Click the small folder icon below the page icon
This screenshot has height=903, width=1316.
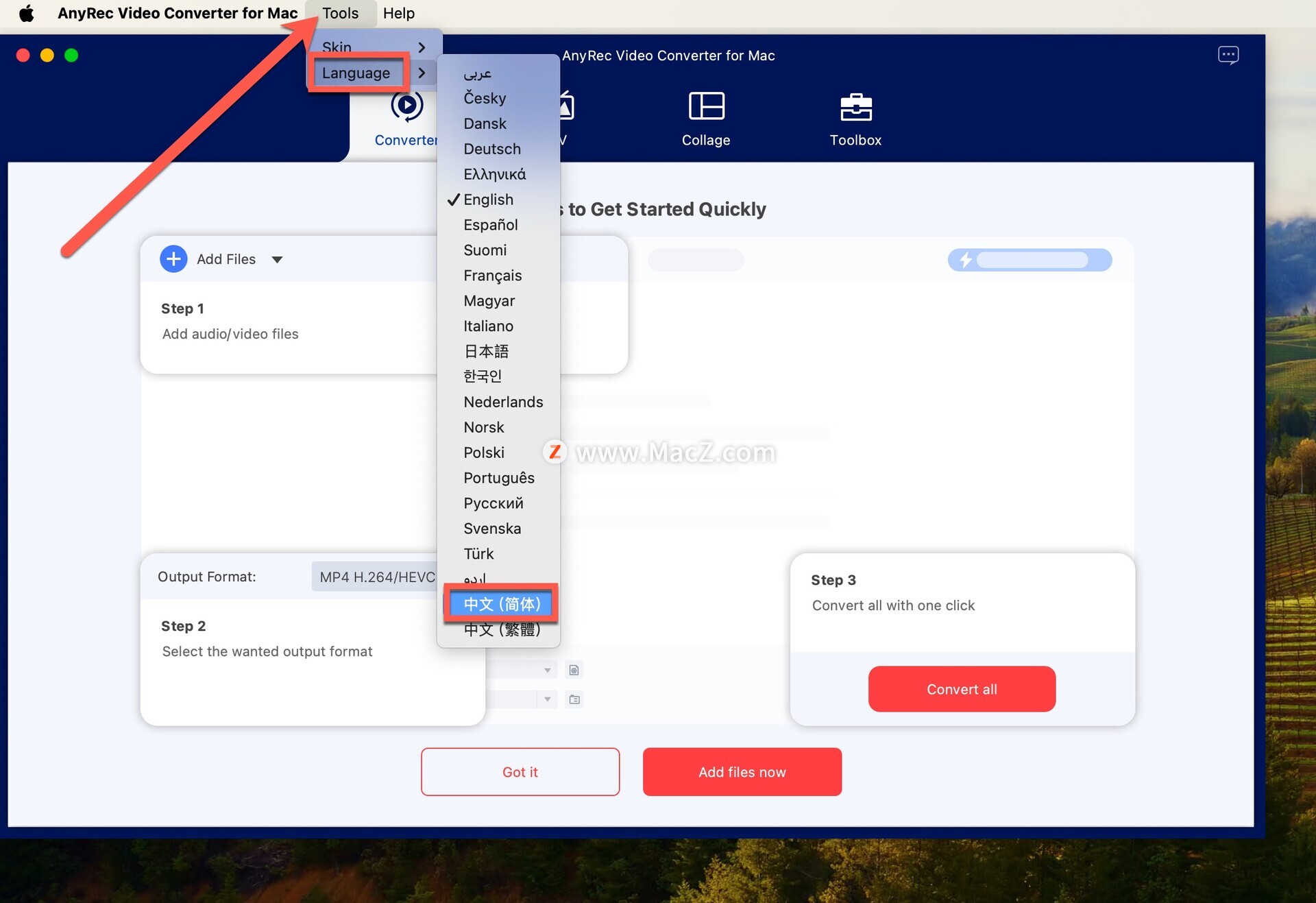tap(574, 699)
